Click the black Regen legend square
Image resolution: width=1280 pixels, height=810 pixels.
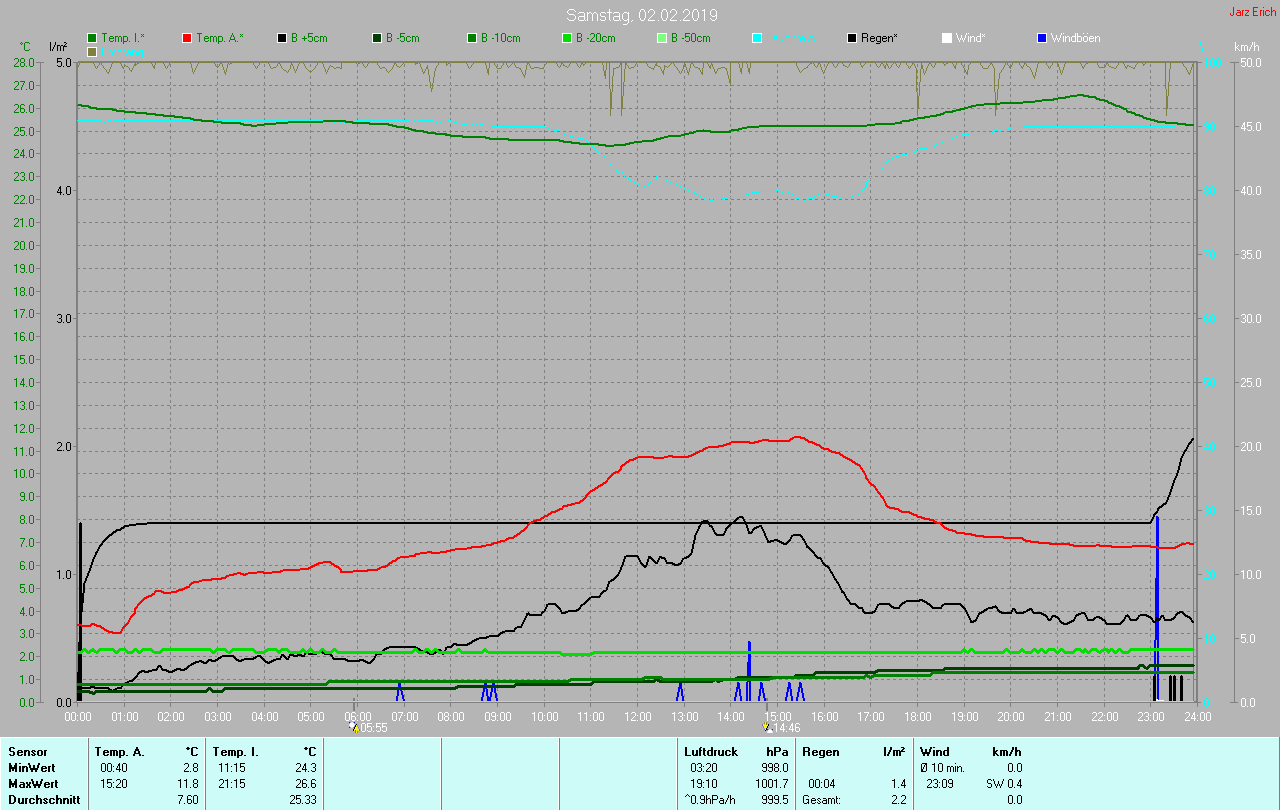pos(852,38)
